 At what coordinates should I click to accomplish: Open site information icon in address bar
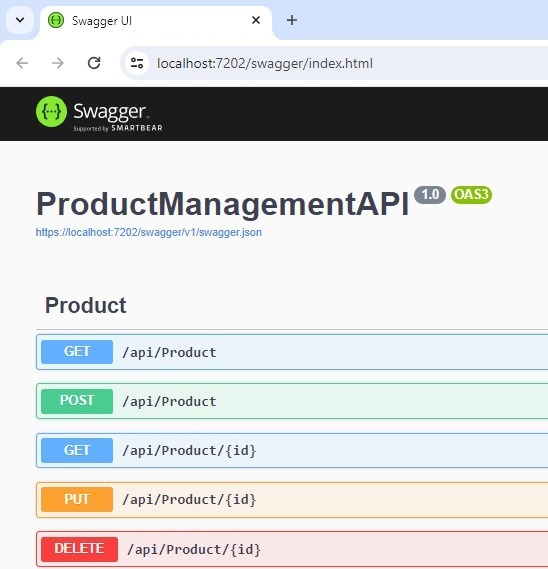click(137, 63)
